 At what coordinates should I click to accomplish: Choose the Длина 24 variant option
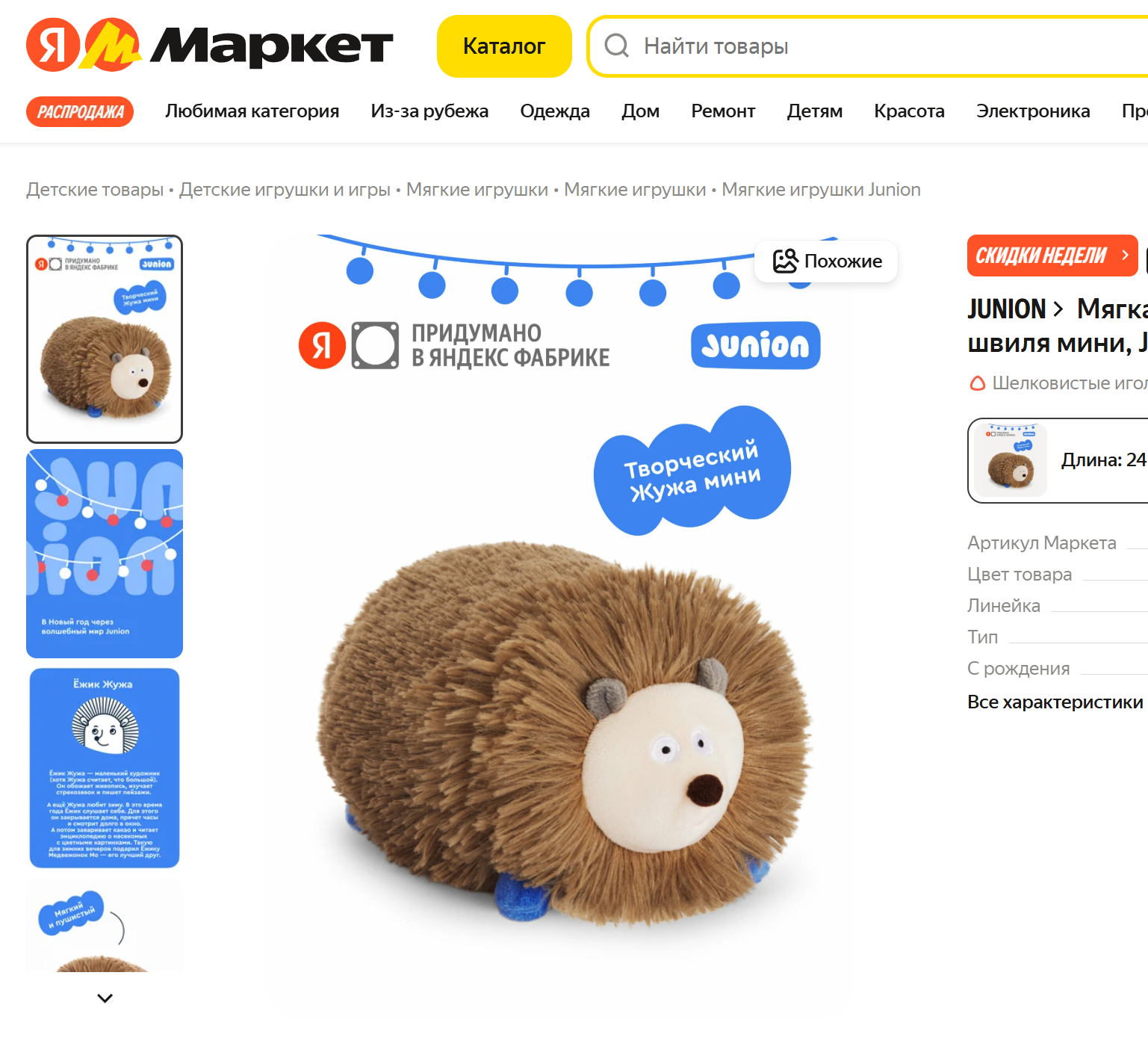[x=1058, y=460]
